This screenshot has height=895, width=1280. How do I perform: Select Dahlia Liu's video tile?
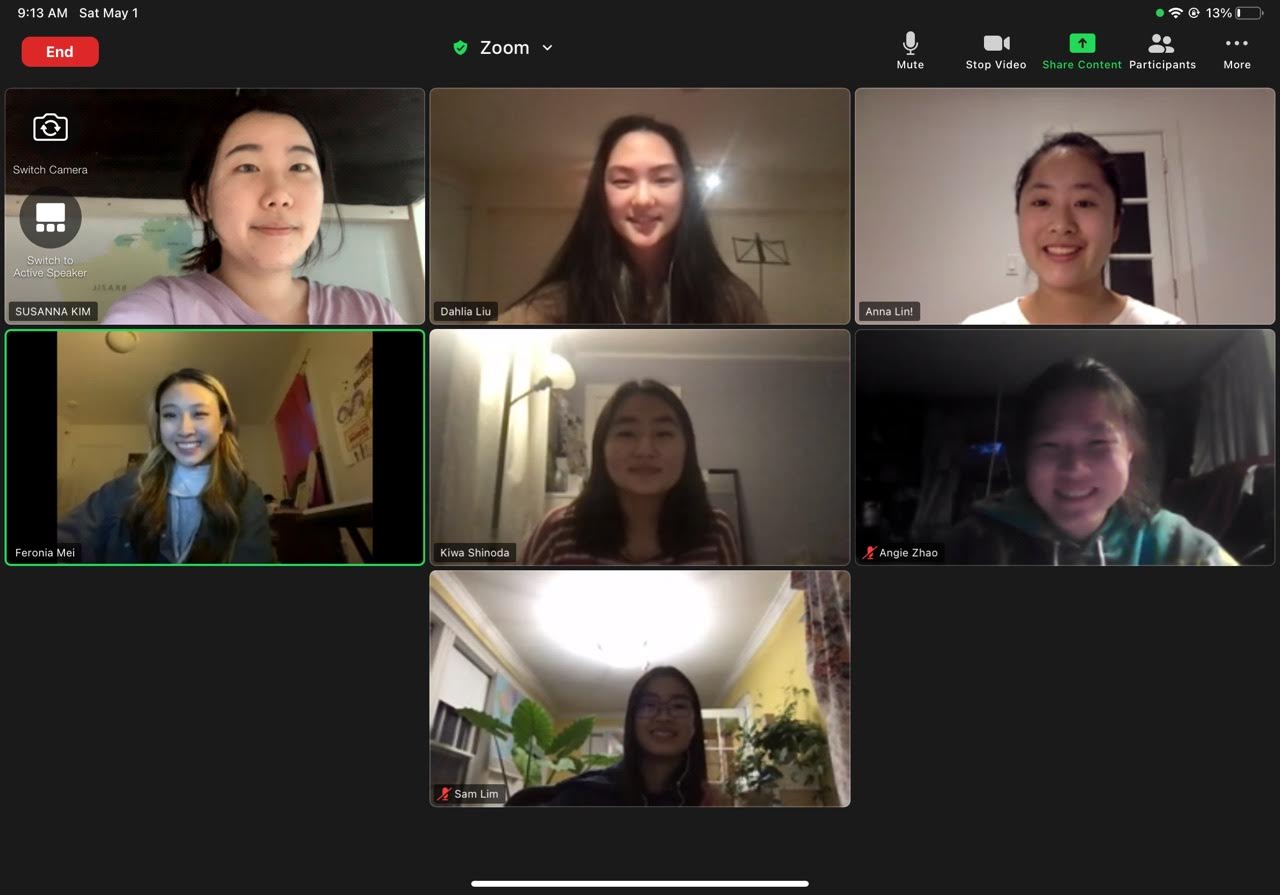[640, 206]
